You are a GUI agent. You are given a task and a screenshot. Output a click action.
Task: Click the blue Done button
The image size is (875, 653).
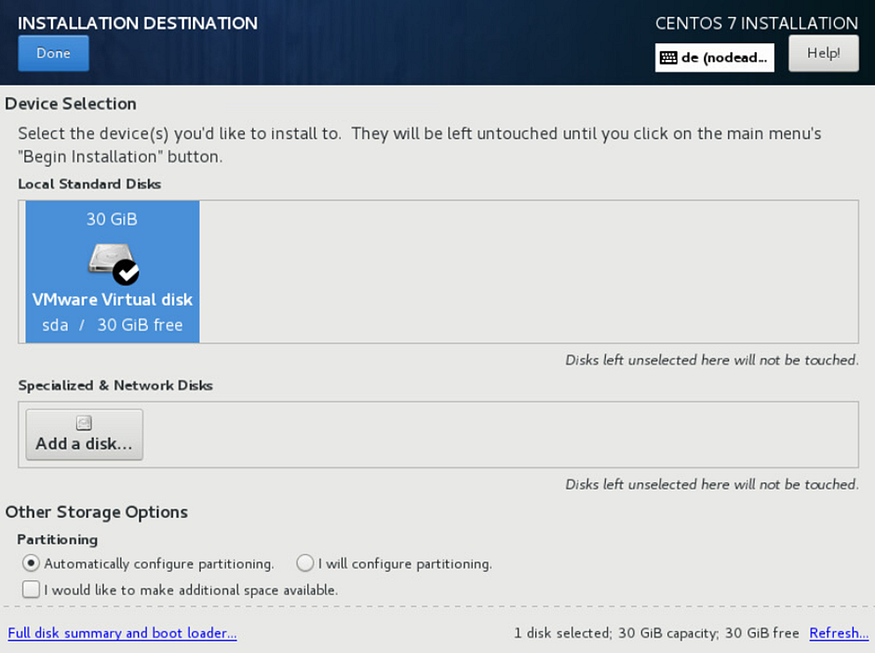53,54
